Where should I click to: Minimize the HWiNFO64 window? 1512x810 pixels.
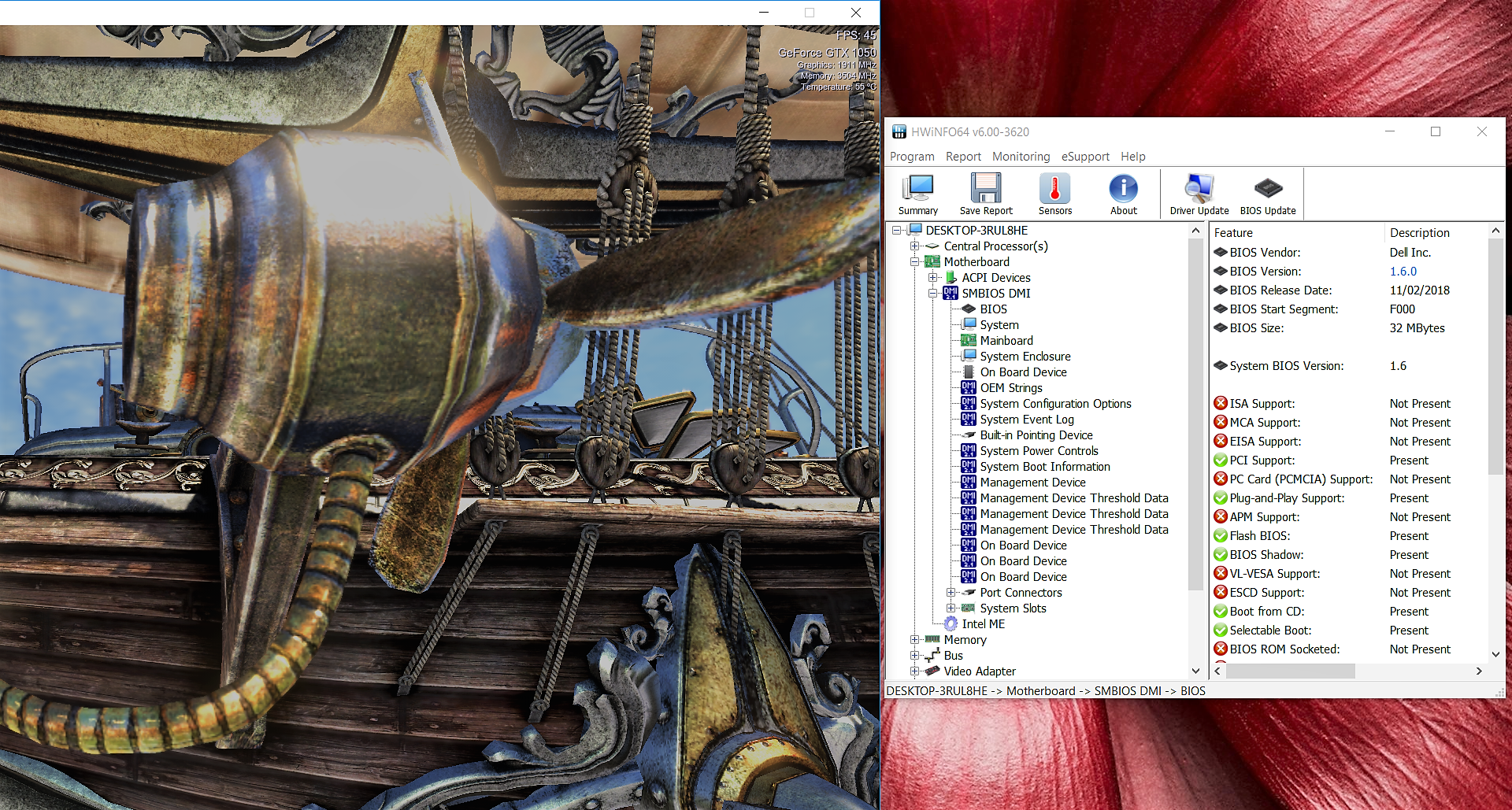[1390, 131]
